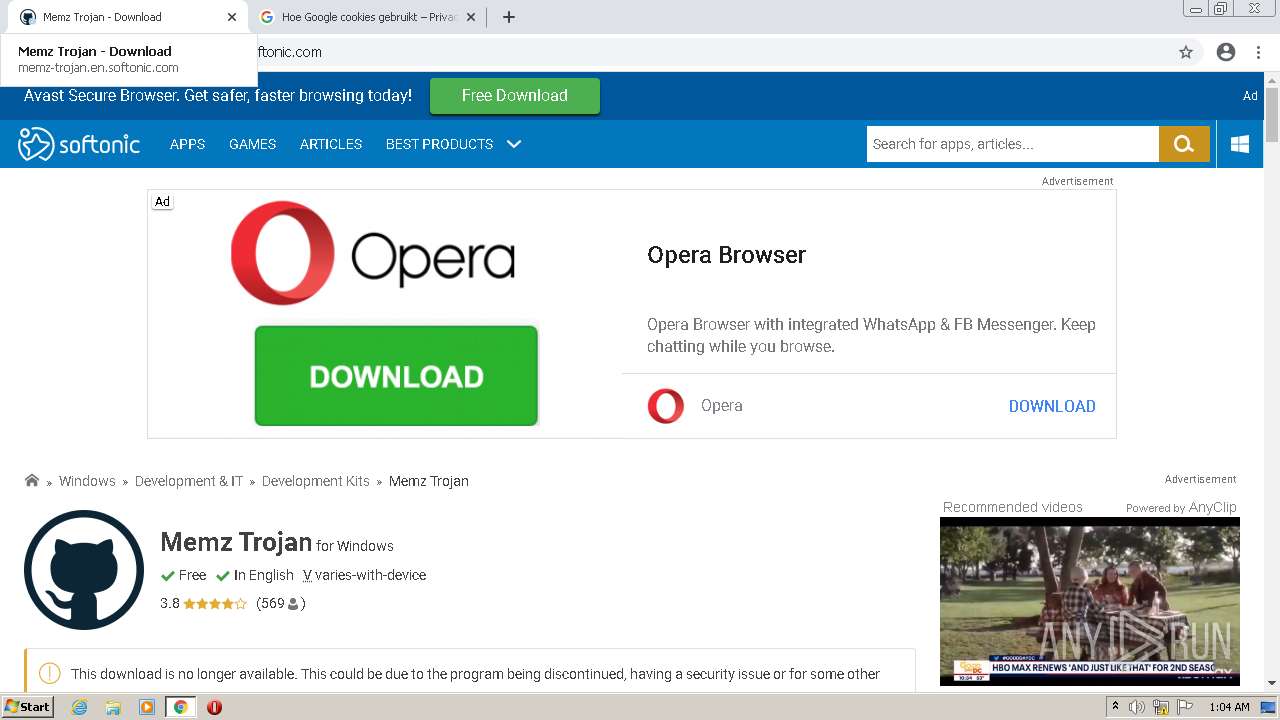Expand the BEST PRODUCTS chevron
Image resolution: width=1280 pixels, height=720 pixels.
click(514, 144)
